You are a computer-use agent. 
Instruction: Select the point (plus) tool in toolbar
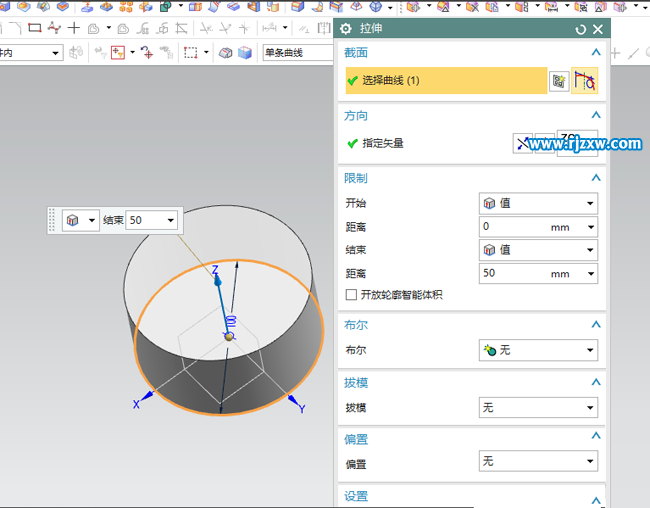click(x=73, y=28)
